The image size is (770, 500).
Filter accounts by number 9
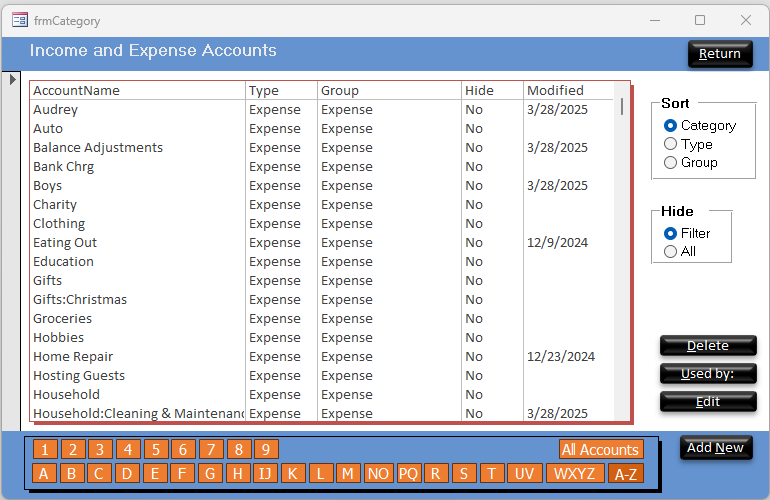266,449
